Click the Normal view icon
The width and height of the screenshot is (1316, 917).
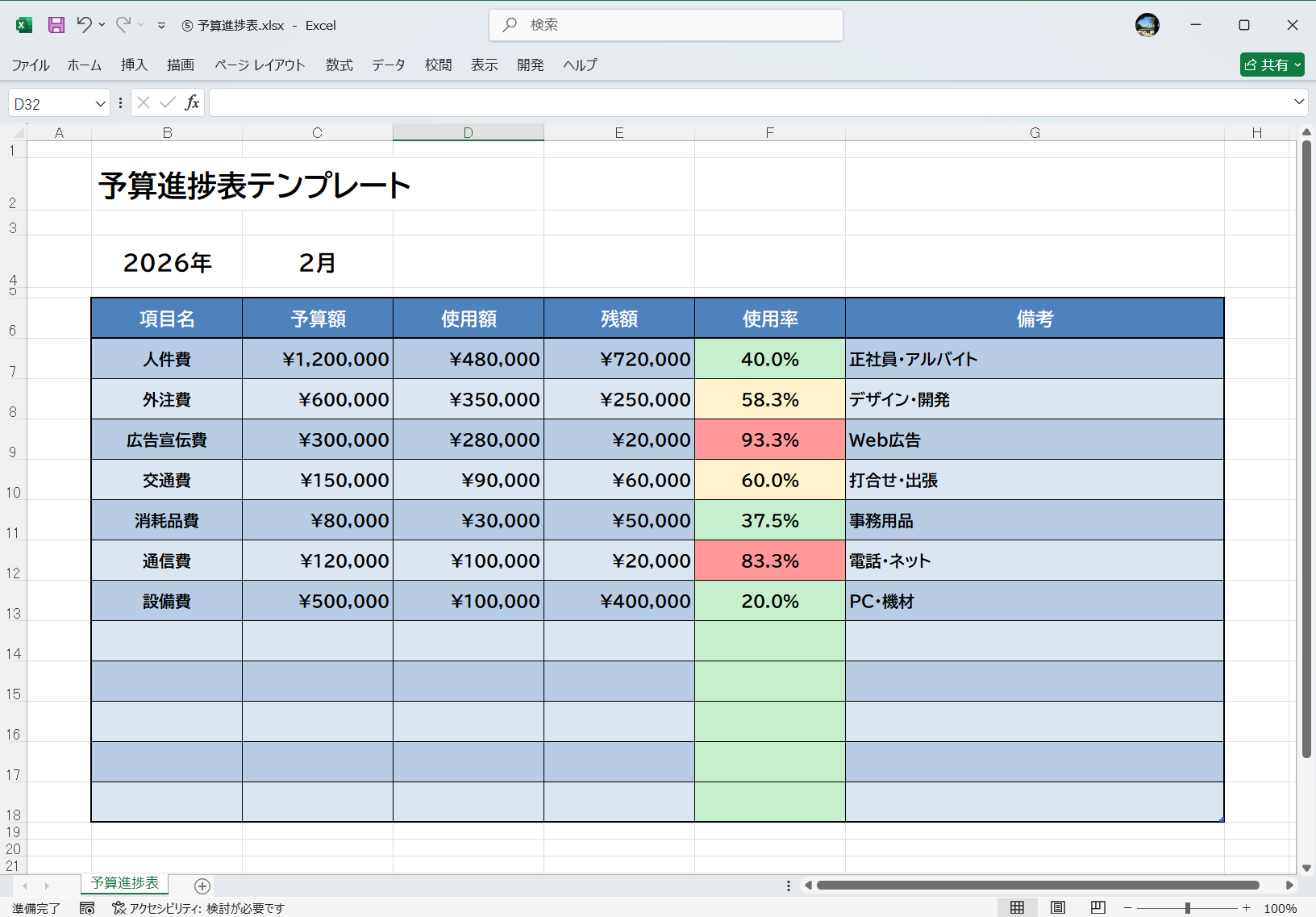[1018, 907]
